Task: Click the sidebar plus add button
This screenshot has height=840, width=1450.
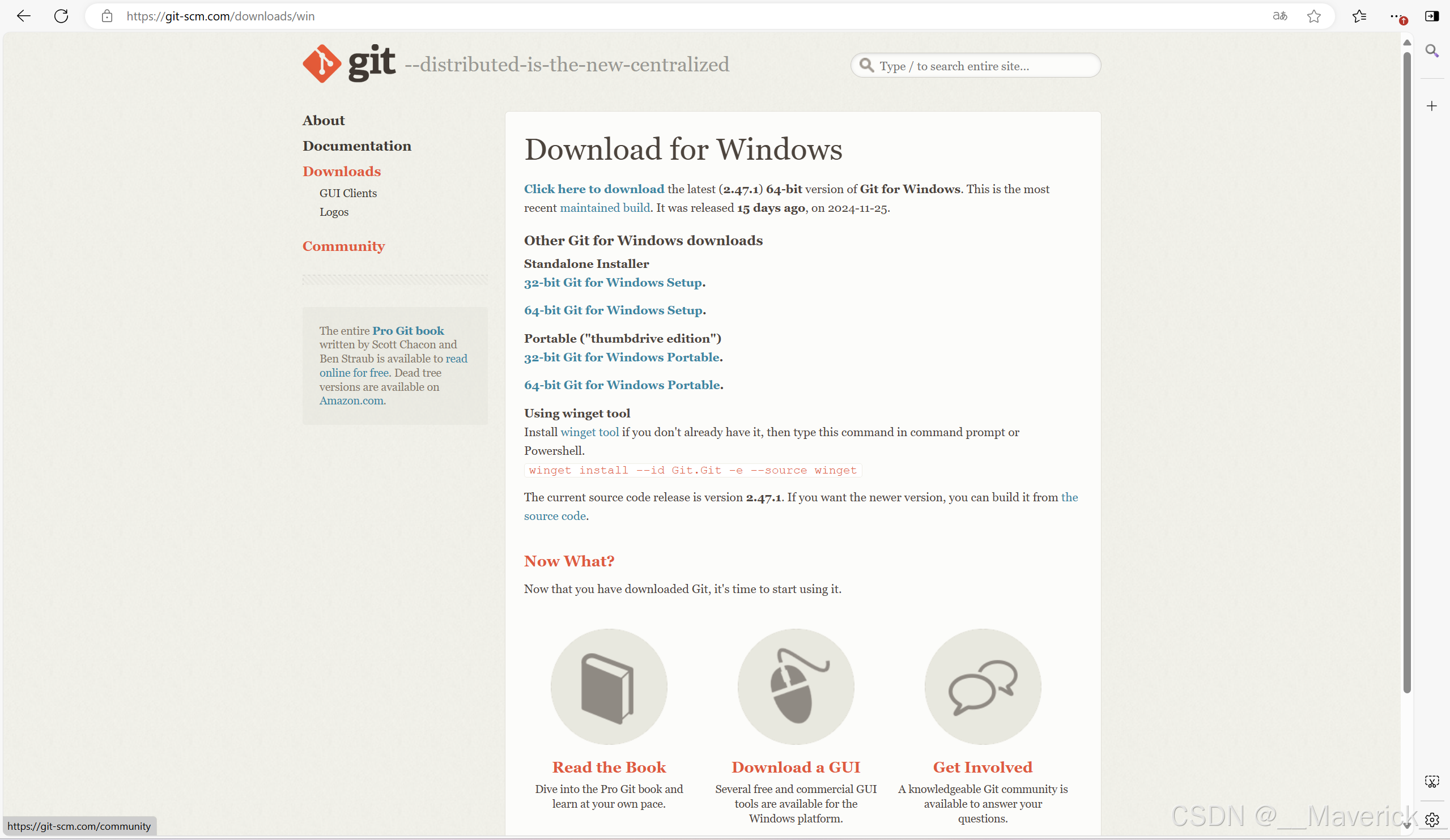Action: point(1432,106)
